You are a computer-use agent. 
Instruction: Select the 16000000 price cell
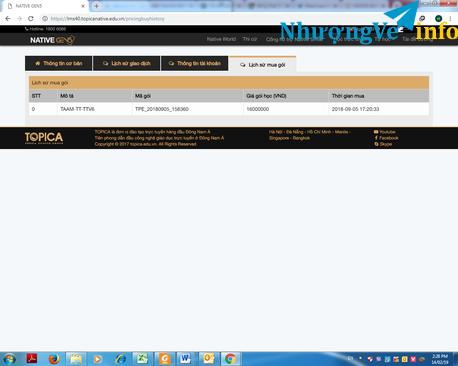click(258, 109)
